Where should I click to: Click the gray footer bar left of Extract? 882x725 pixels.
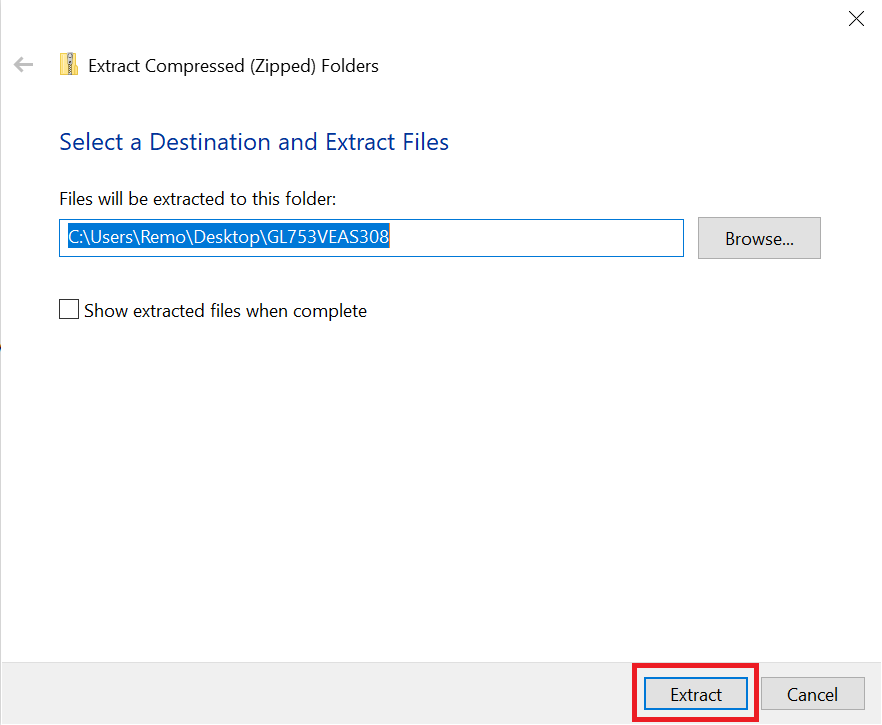(300, 693)
